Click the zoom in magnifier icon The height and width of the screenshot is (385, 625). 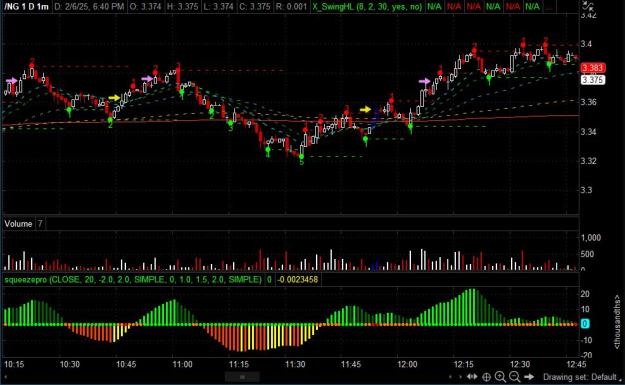pos(500,377)
